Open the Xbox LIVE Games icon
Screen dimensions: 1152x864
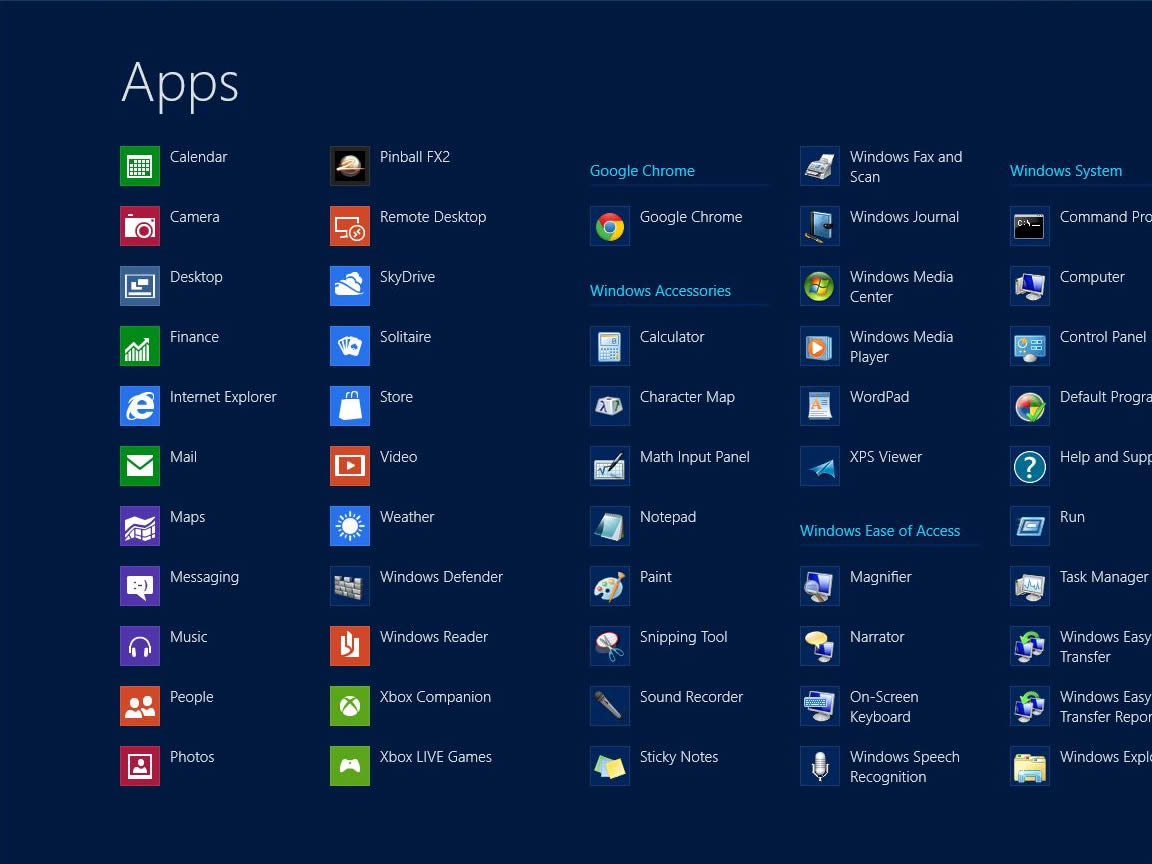350,766
